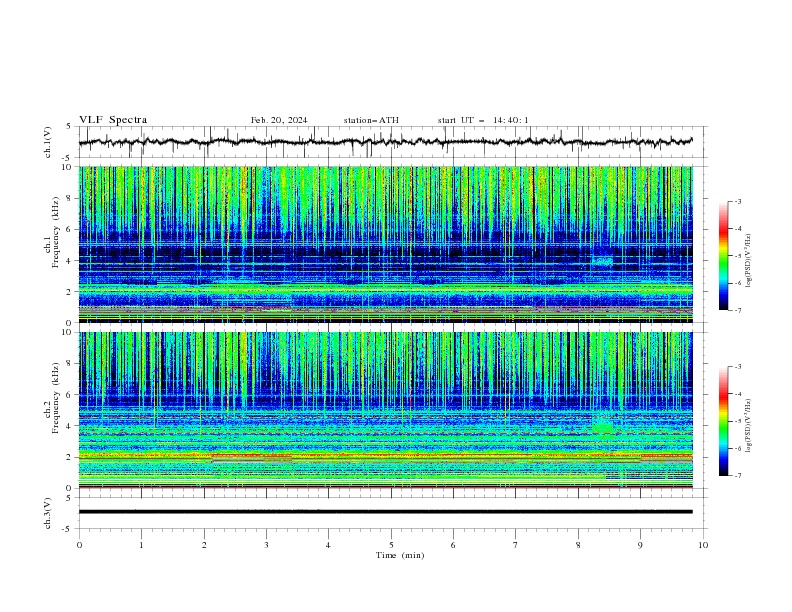Select the date text 'Feb. 20, 2024'
The height and width of the screenshot is (612, 792).
[x=279, y=120]
